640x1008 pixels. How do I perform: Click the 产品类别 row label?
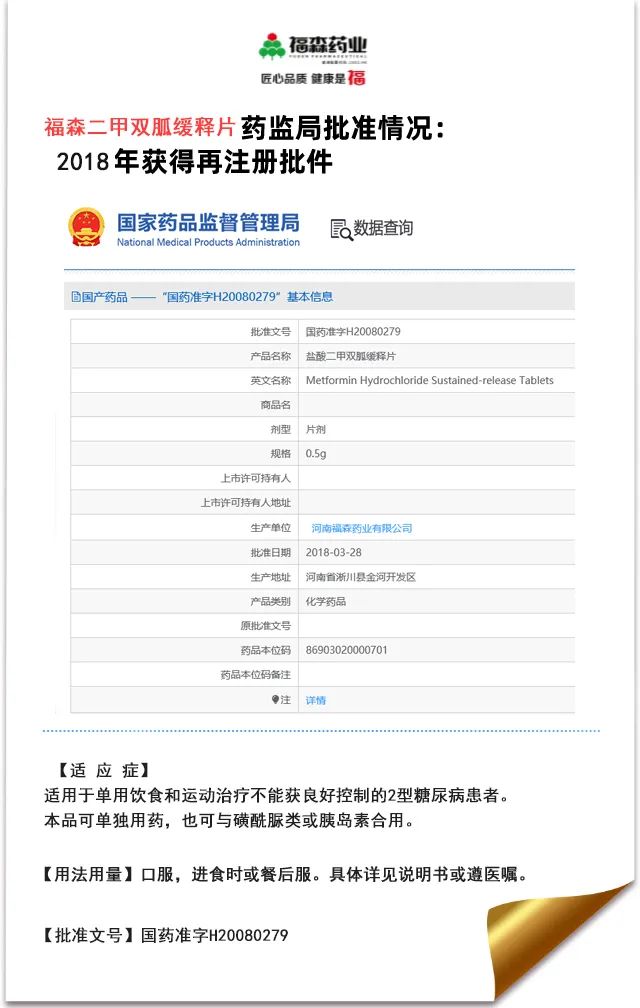coord(271,601)
